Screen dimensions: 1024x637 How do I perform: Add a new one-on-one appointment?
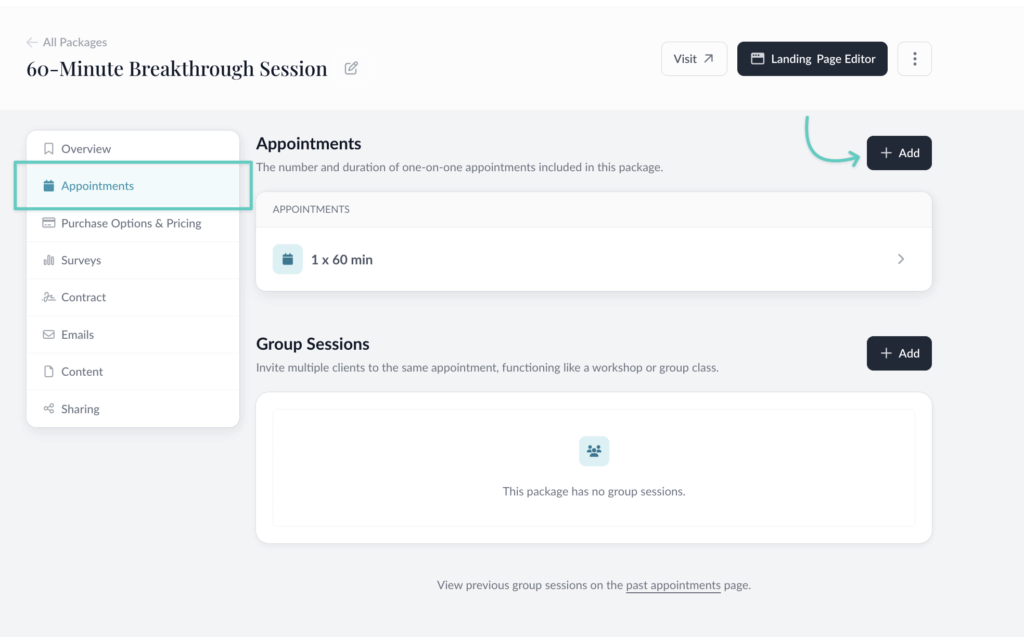(899, 153)
